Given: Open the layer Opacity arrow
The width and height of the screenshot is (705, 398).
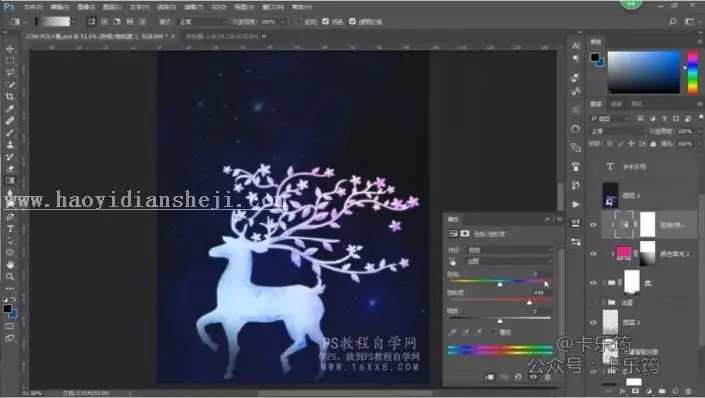Looking at the screenshot, I should tap(699, 131).
